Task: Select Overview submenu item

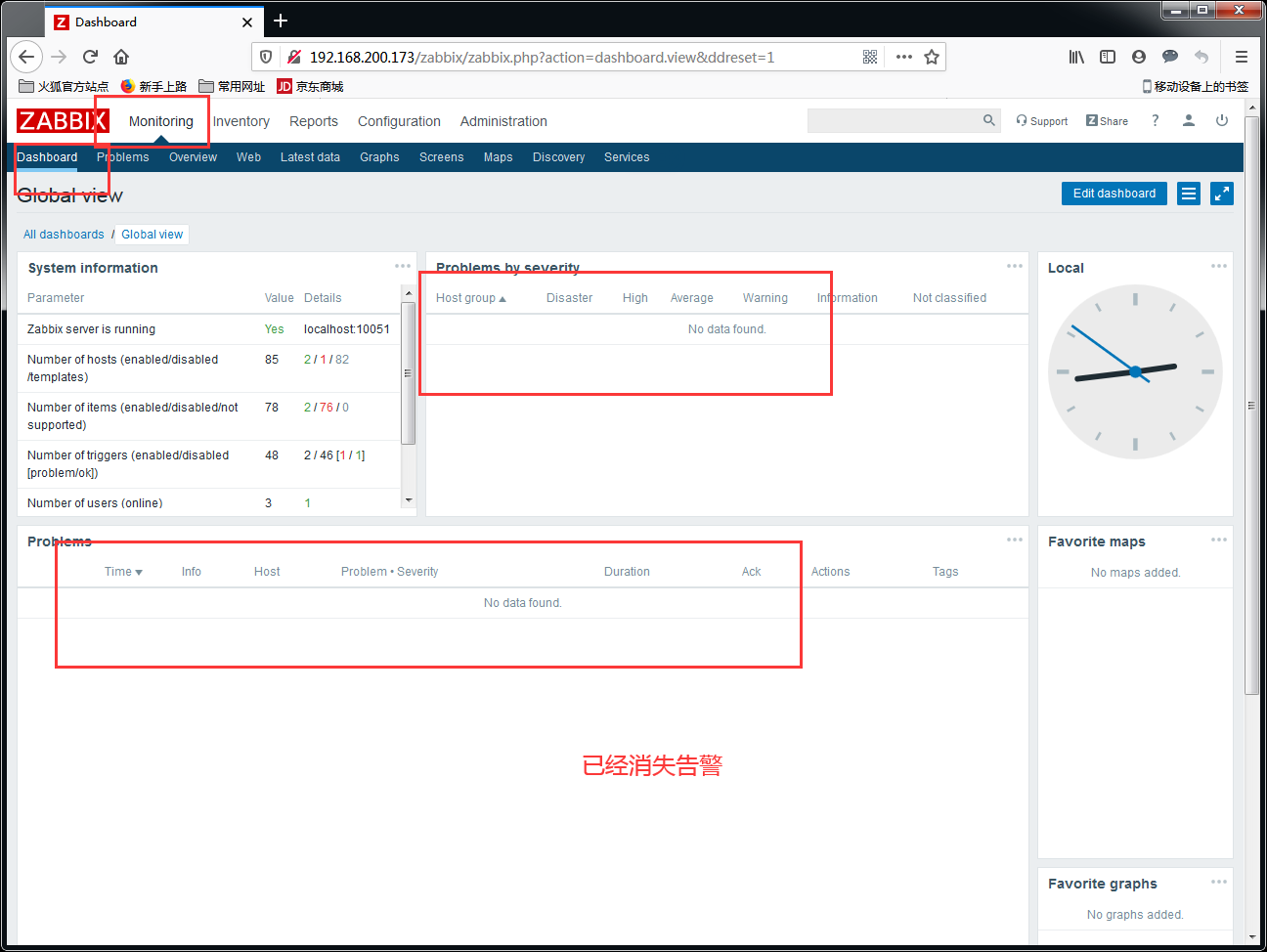Action: point(193,157)
